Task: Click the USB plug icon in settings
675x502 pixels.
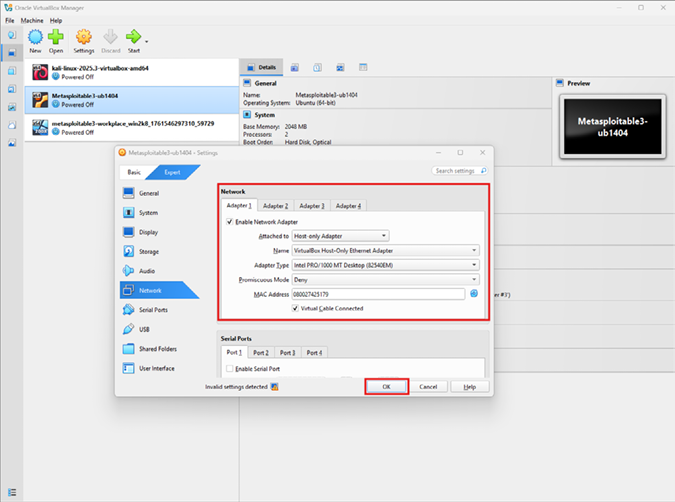Action: click(128, 329)
